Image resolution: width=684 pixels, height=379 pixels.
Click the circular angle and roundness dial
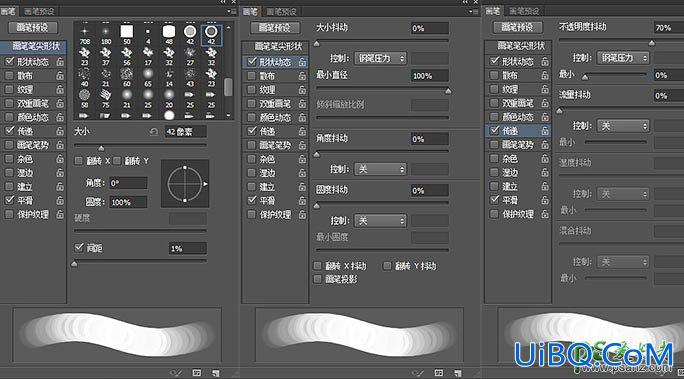185,184
